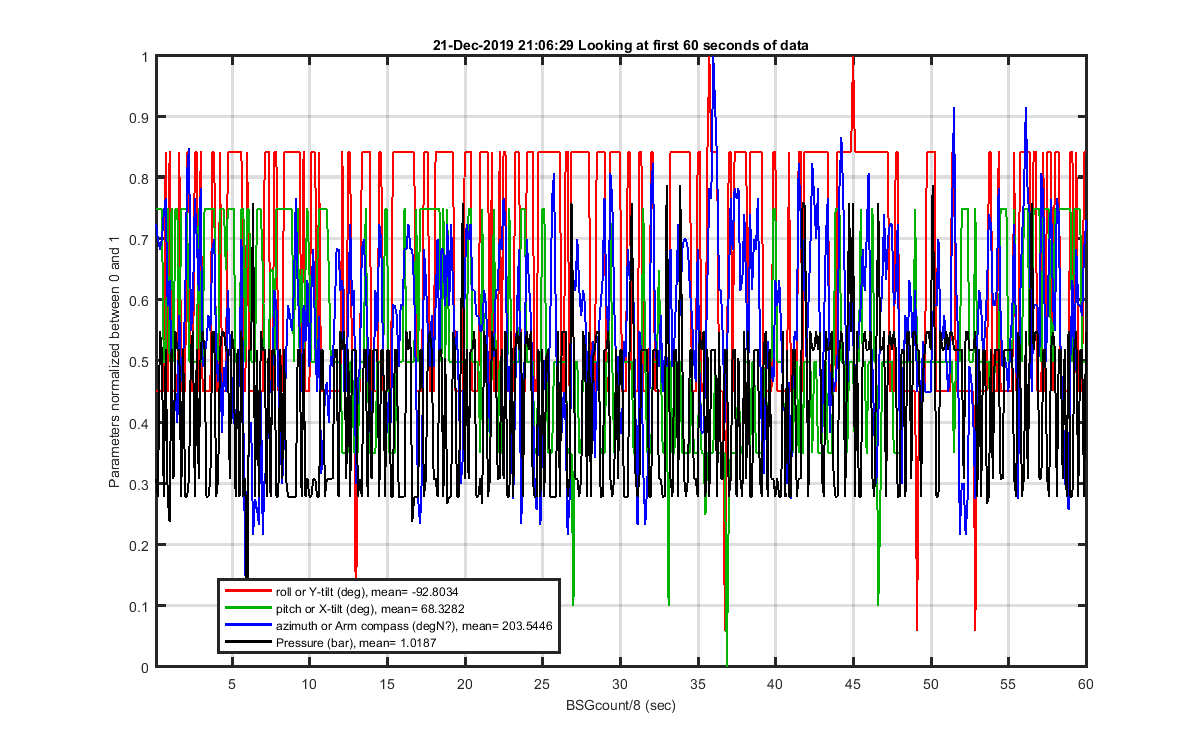This screenshot has height=750, width=1200.
Task: Click the y-axis tick label "0.3"
Action: coord(141,484)
